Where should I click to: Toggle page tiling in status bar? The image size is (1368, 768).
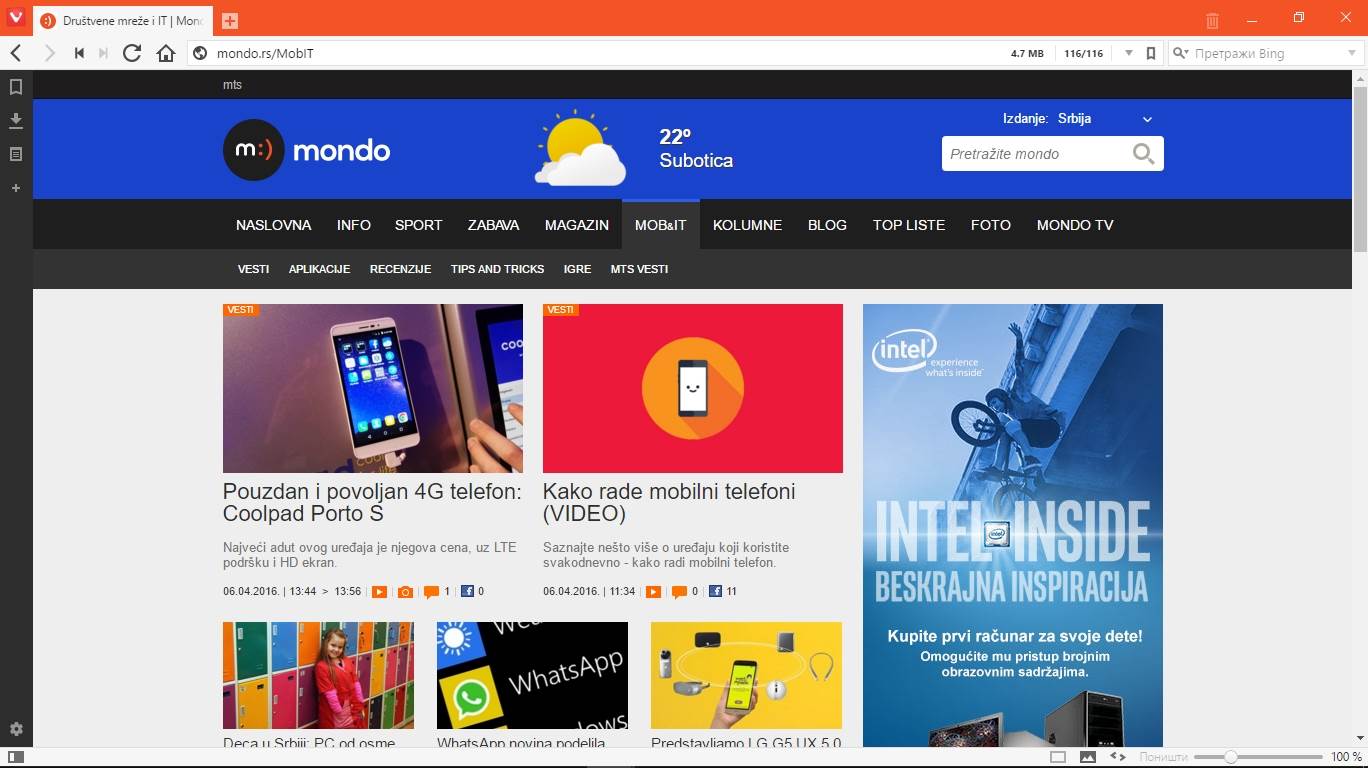[x=1058, y=757]
